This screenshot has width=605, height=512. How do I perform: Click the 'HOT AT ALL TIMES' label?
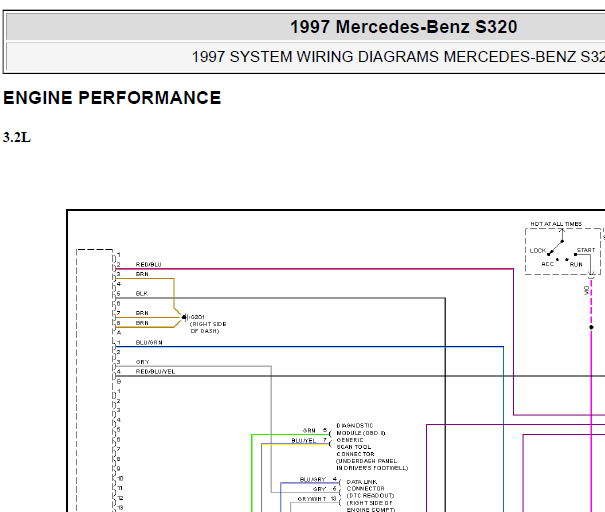(x=556, y=224)
